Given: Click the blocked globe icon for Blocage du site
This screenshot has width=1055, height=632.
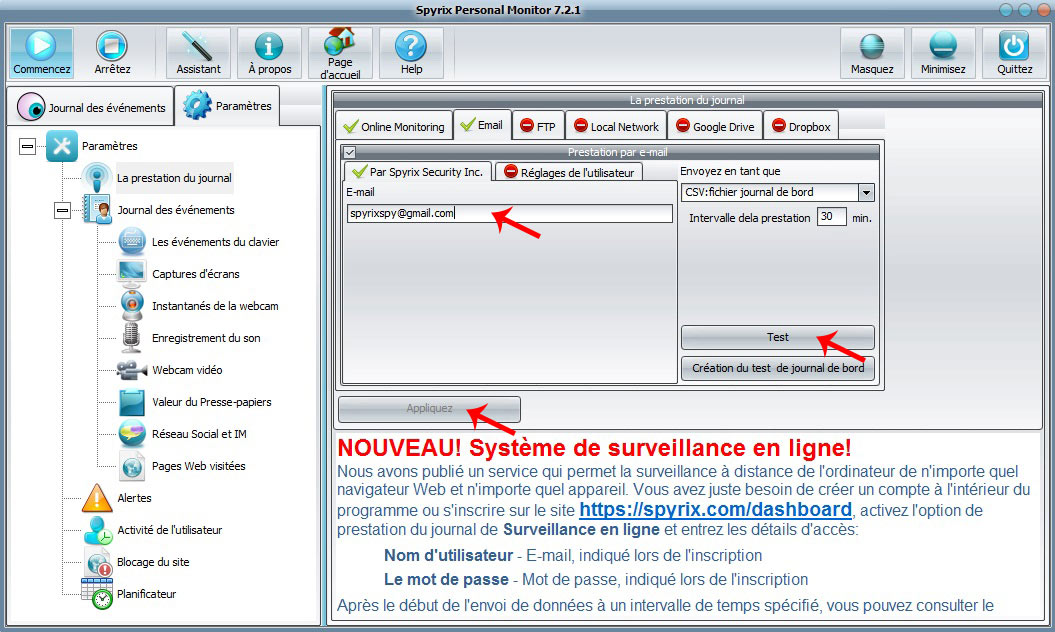Looking at the screenshot, I should (x=98, y=562).
